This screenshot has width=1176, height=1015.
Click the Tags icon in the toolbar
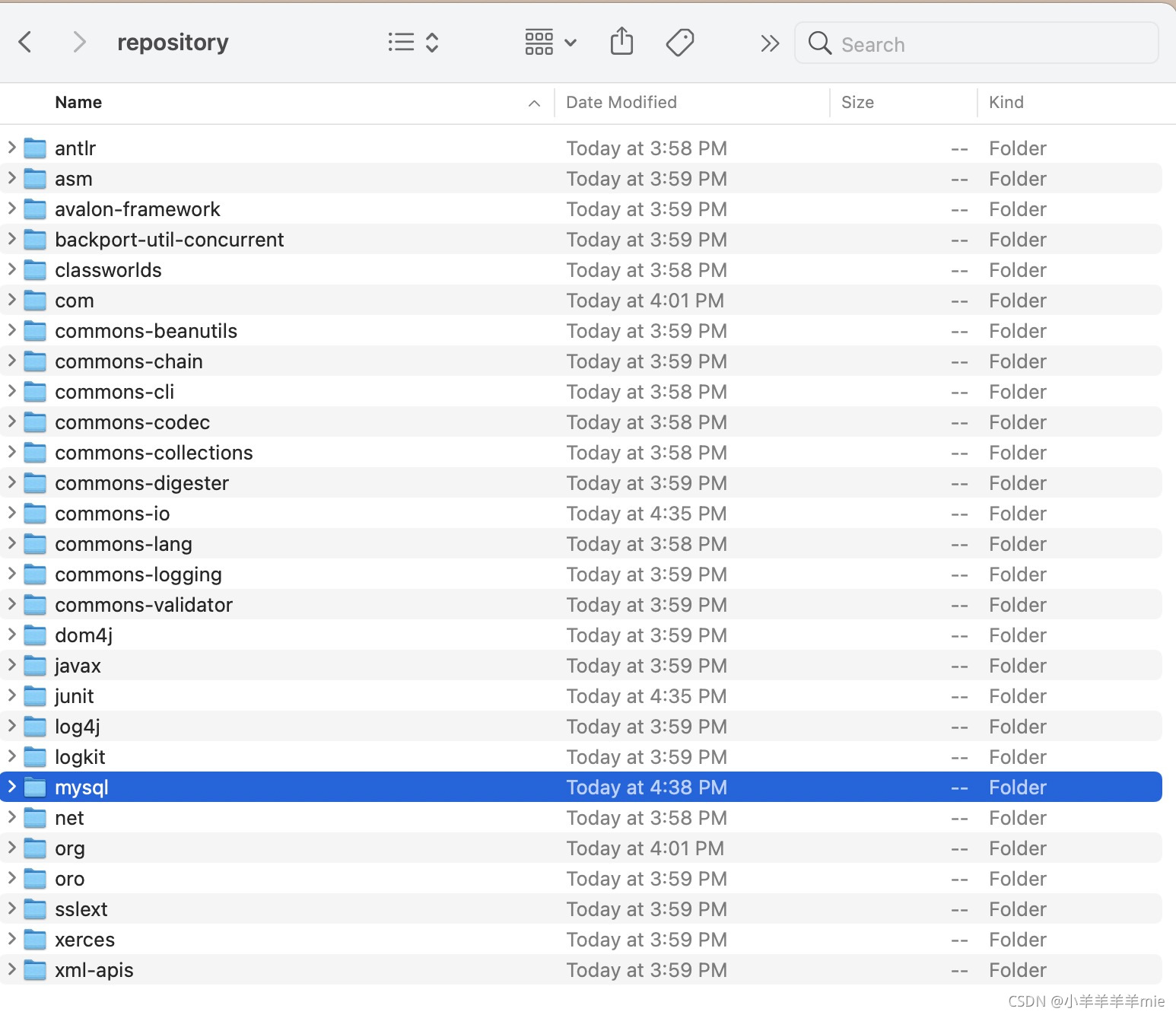point(679,42)
